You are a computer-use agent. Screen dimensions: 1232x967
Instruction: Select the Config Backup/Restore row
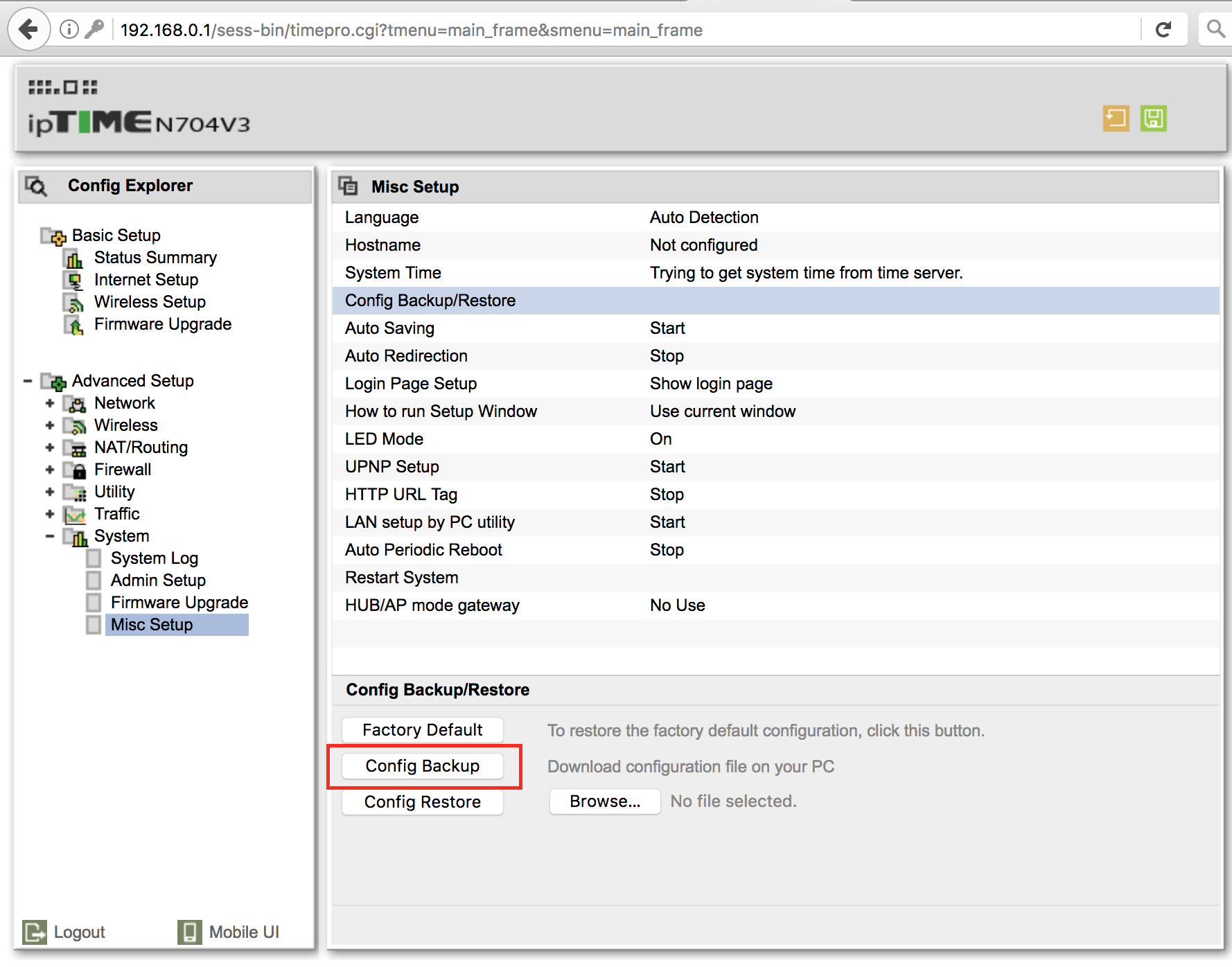(775, 301)
